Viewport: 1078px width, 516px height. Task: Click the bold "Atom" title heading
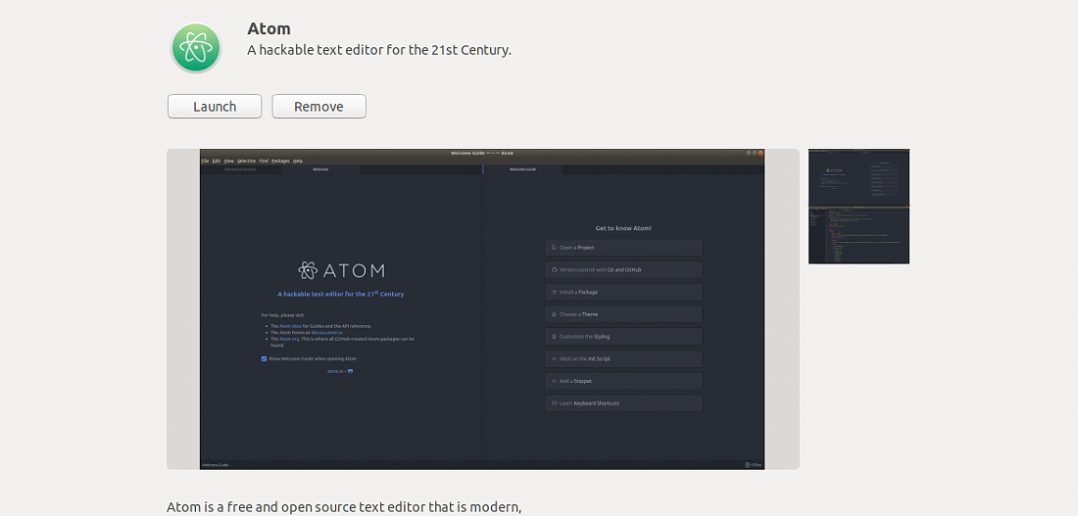point(269,29)
